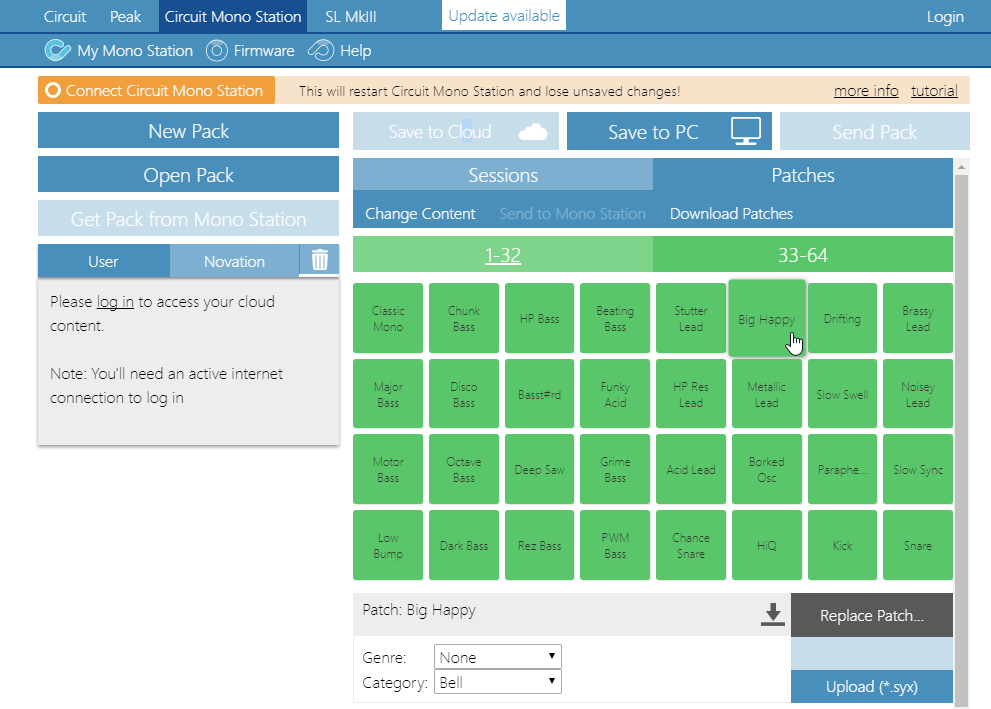The height and width of the screenshot is (709, 991).
Task: Switch to the Sessions tab
Action: [x=503, y=174]
